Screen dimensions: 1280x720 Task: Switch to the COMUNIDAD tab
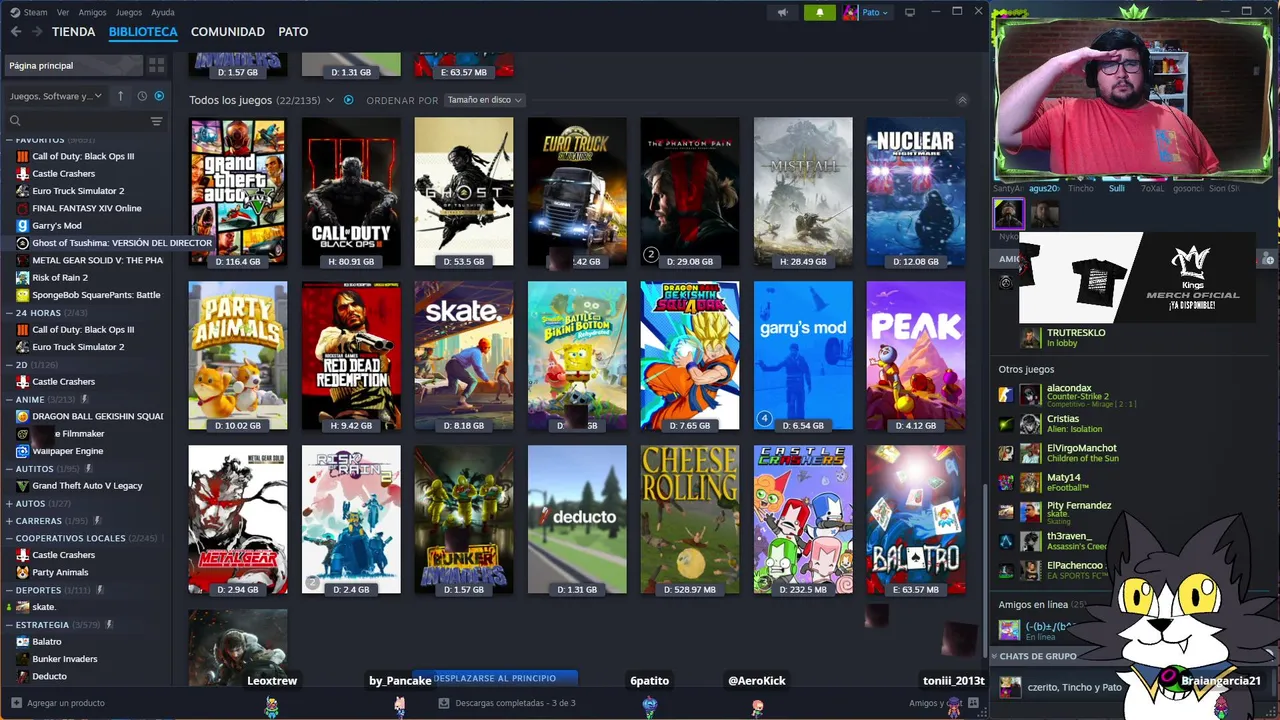228,32
